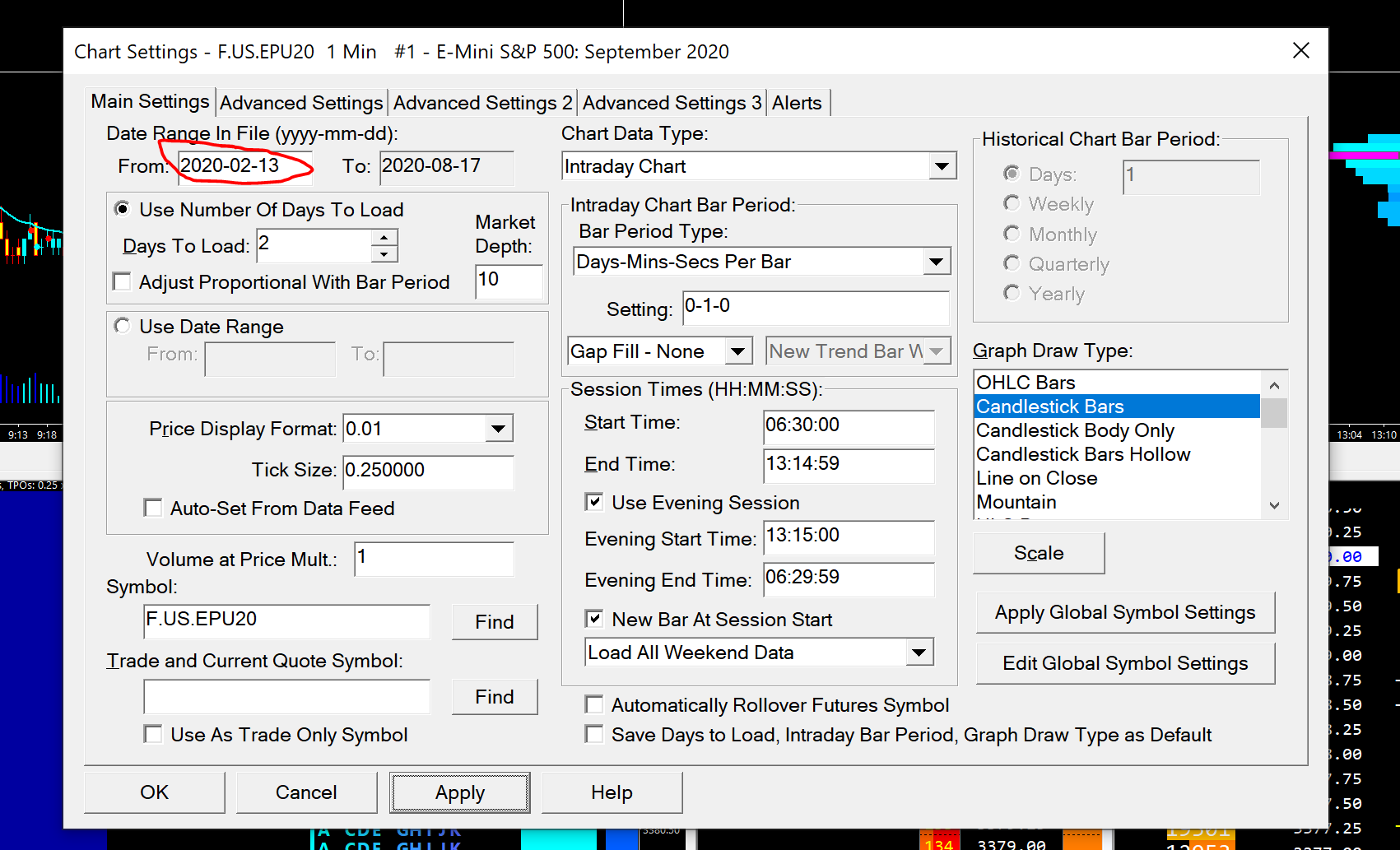1400x850 pixels.
Task: Decrease Days To Load with down arrow
Action: (384, 253)
